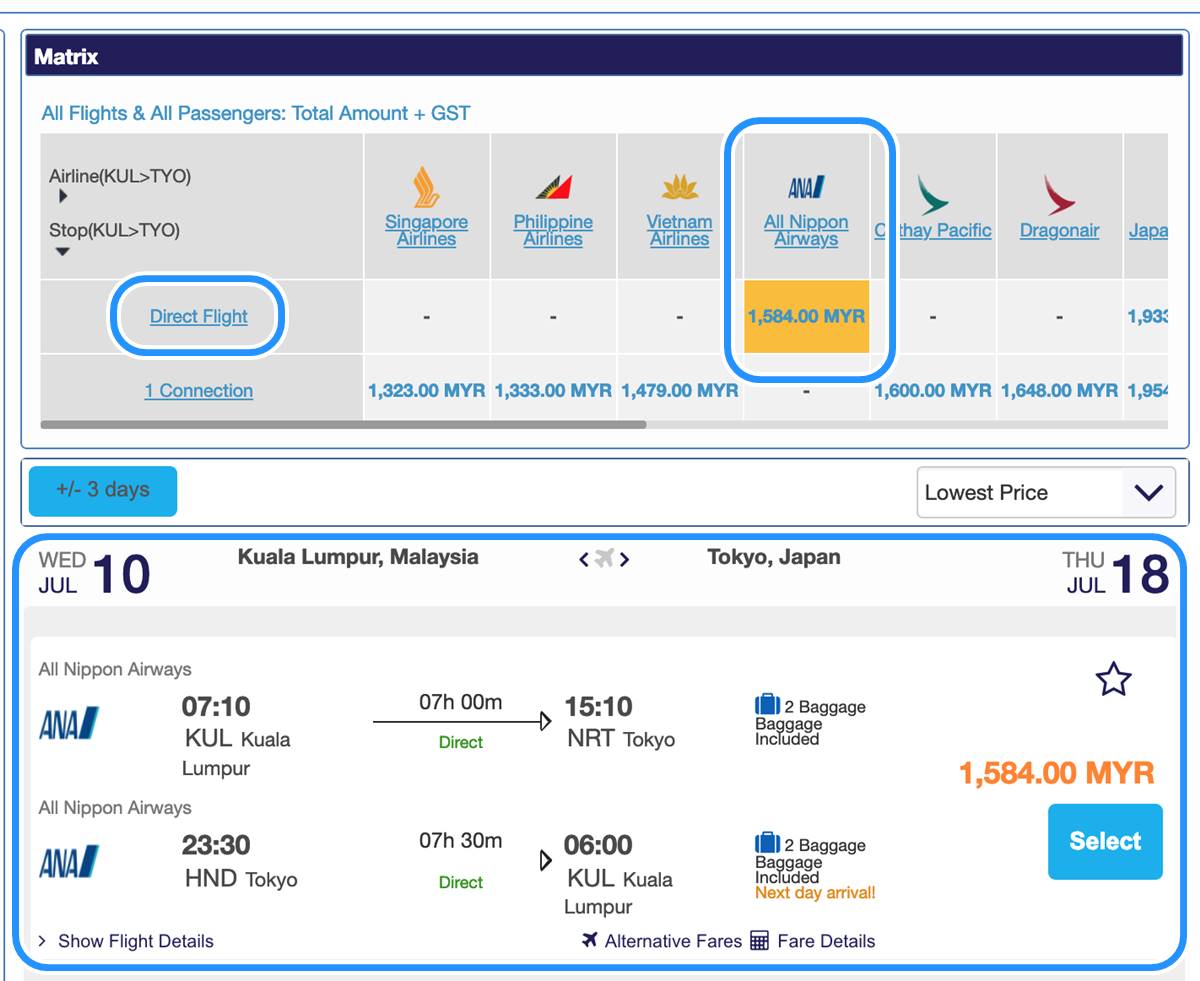1200x981 pixels.
Task: Click the ANA logo beside the 07:10 departure
Action: point(69,723)
